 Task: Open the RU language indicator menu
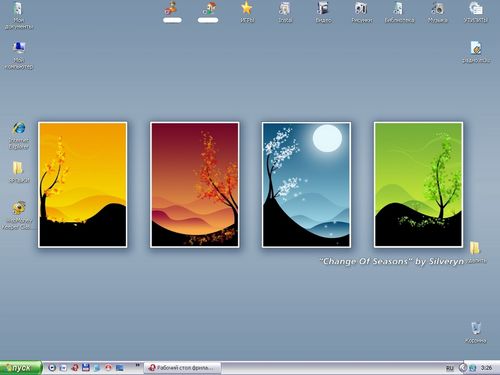(450, 368)
